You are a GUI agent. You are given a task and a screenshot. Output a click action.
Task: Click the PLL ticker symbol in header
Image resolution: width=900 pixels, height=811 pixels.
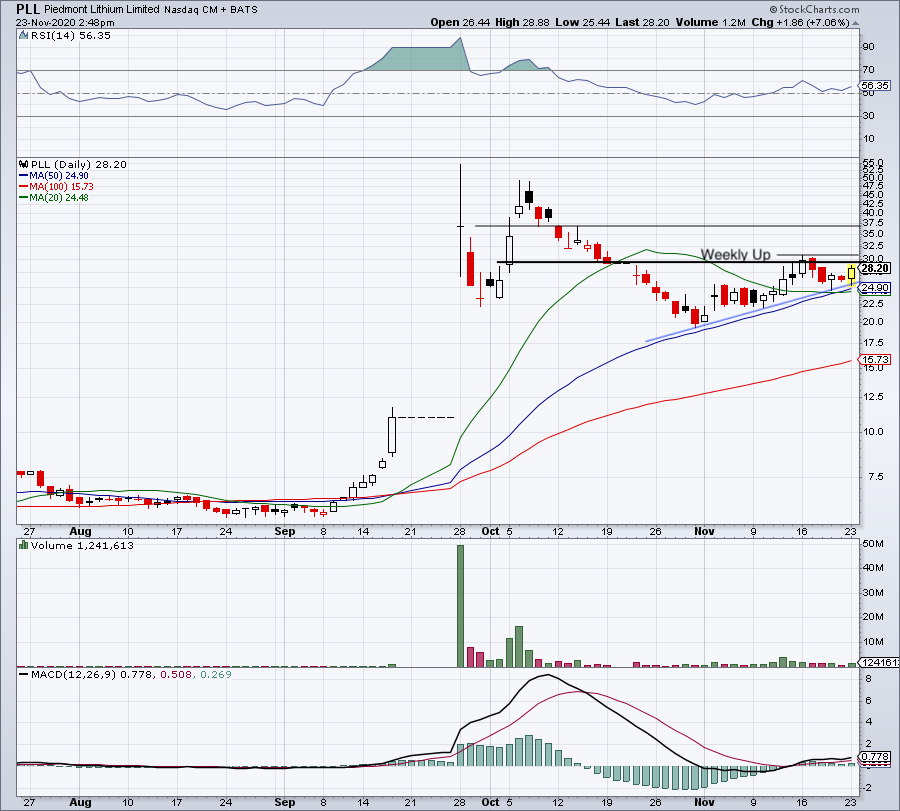(28, 9)
